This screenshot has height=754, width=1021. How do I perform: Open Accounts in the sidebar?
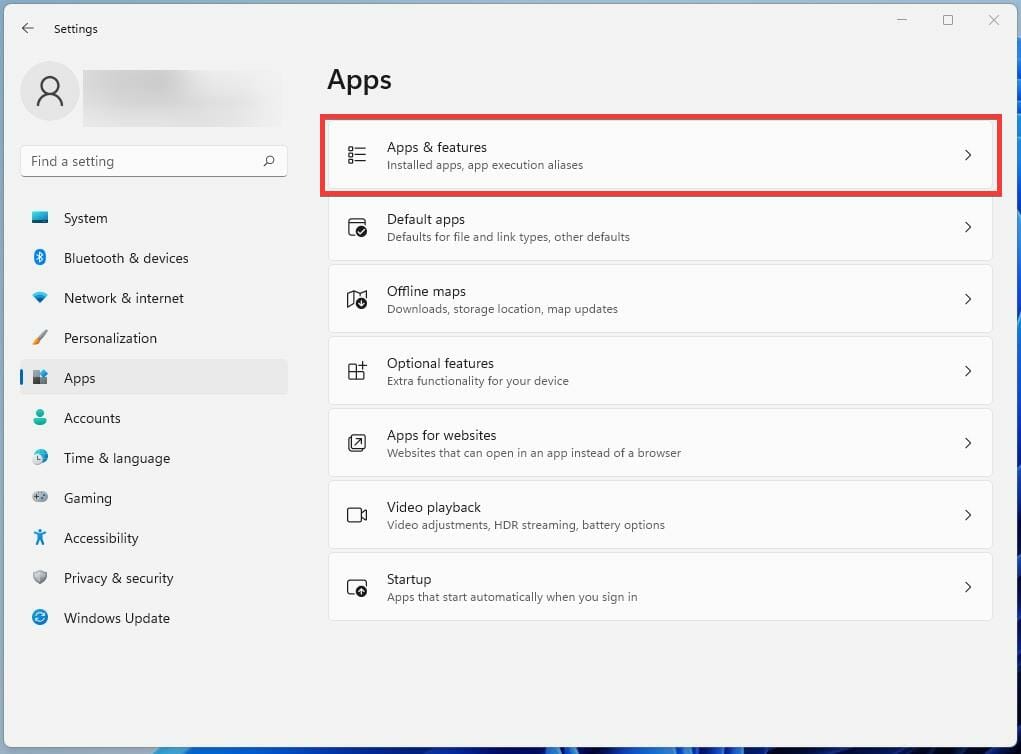point(92,418)
